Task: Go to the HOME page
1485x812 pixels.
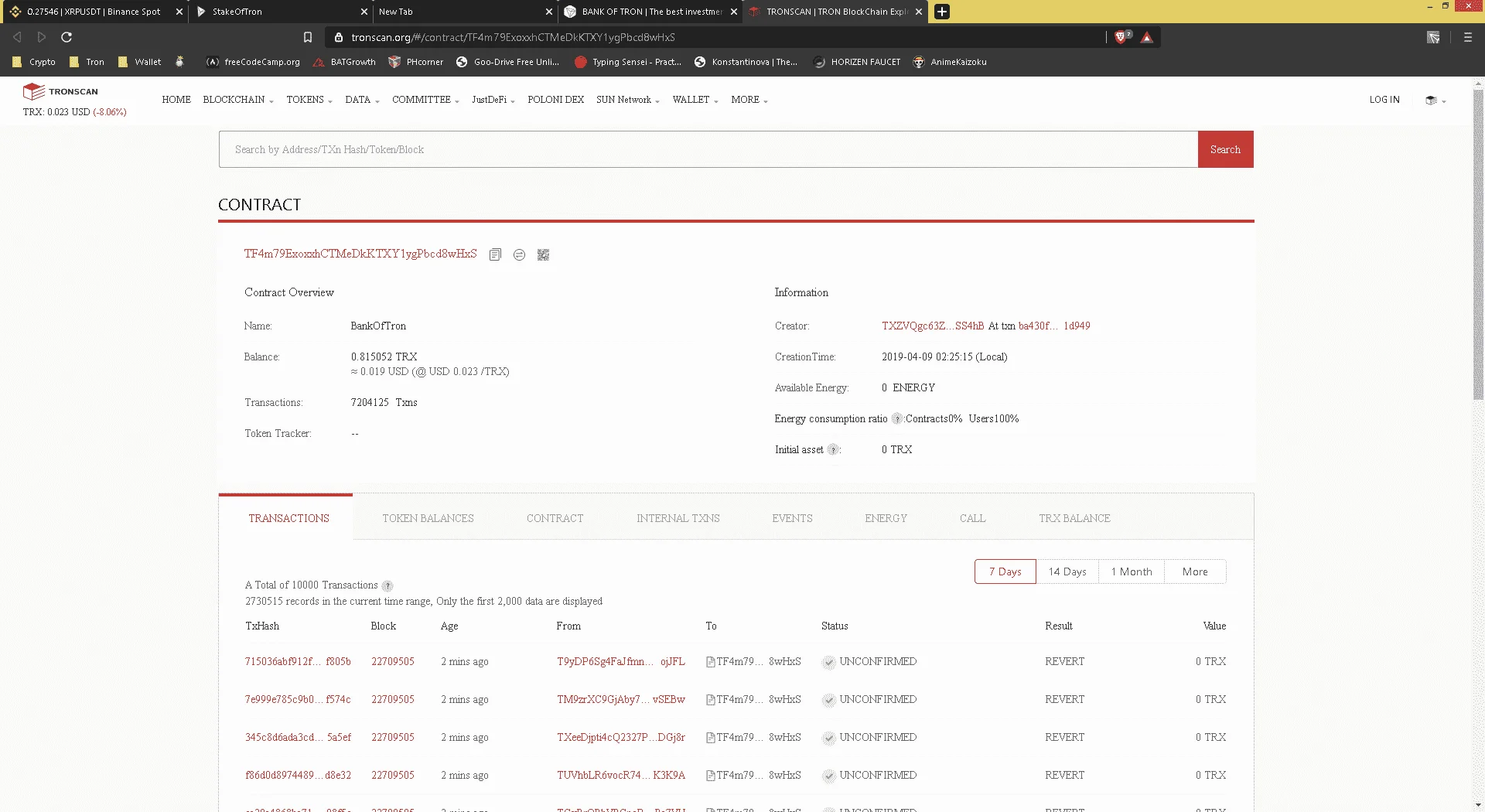Action: tap(176, 100)
